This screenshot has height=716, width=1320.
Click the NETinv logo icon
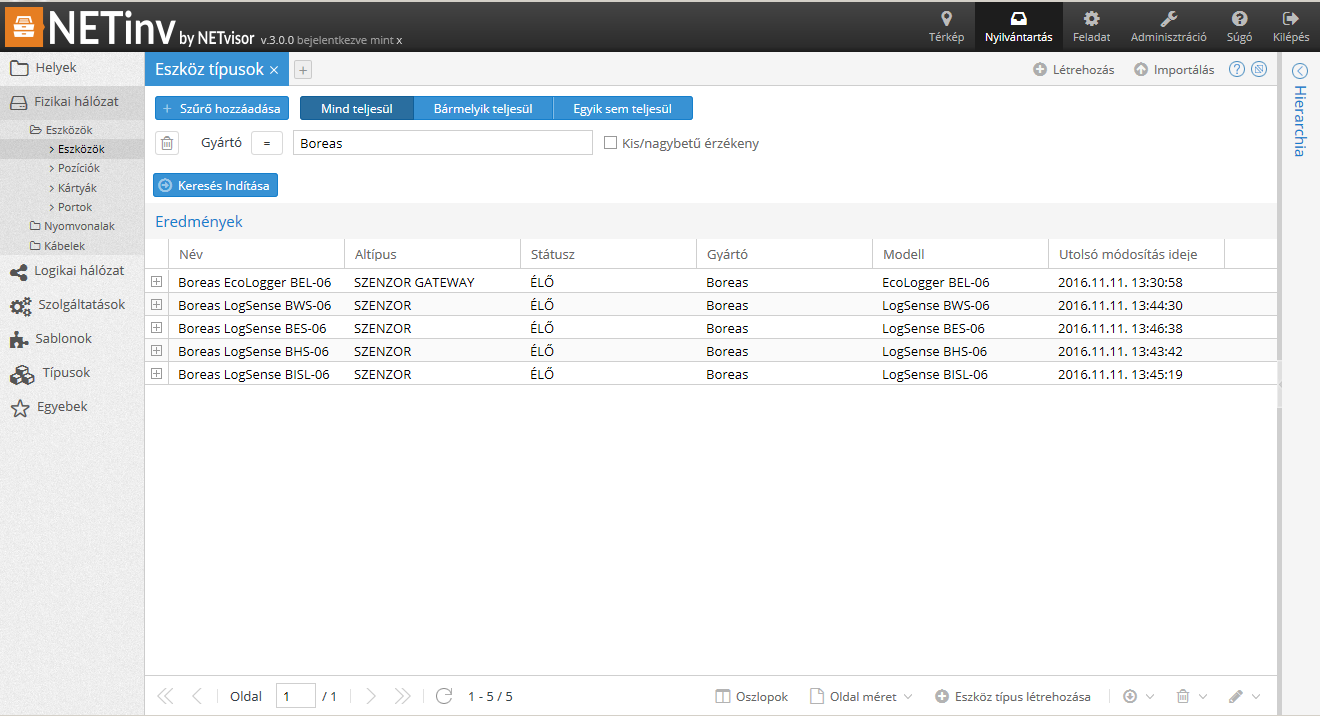[x=24, y=26]
